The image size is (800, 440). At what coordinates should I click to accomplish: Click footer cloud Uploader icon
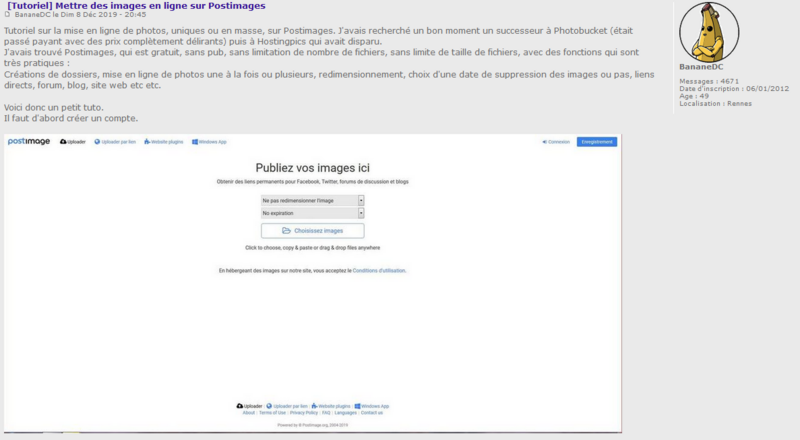239,406
